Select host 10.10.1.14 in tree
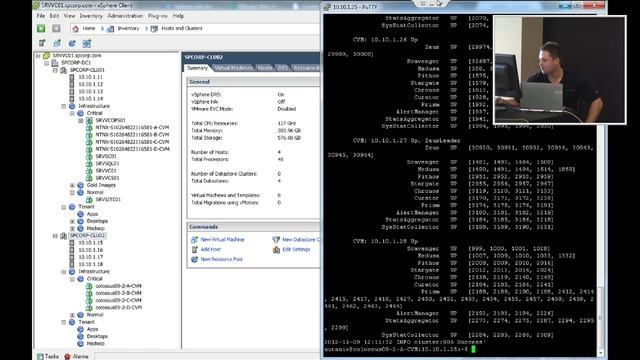This screenshot has height=360, width=640. [90, 99]
